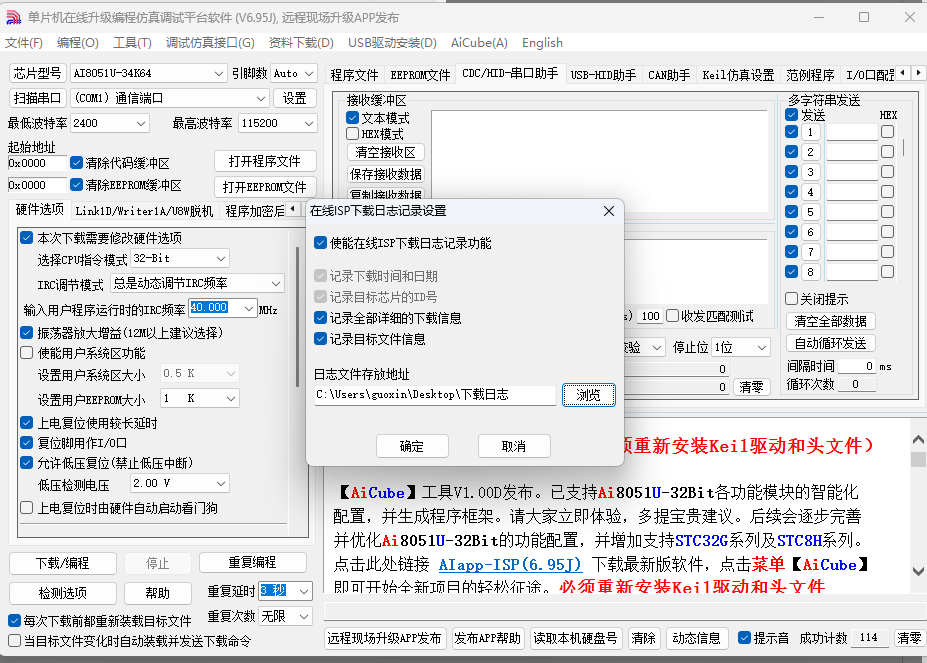Image resolution: width=927 pixels, height=663 pixels.
Task: Click 间隔时间 ms input field
Action: [x=857, y=366]
